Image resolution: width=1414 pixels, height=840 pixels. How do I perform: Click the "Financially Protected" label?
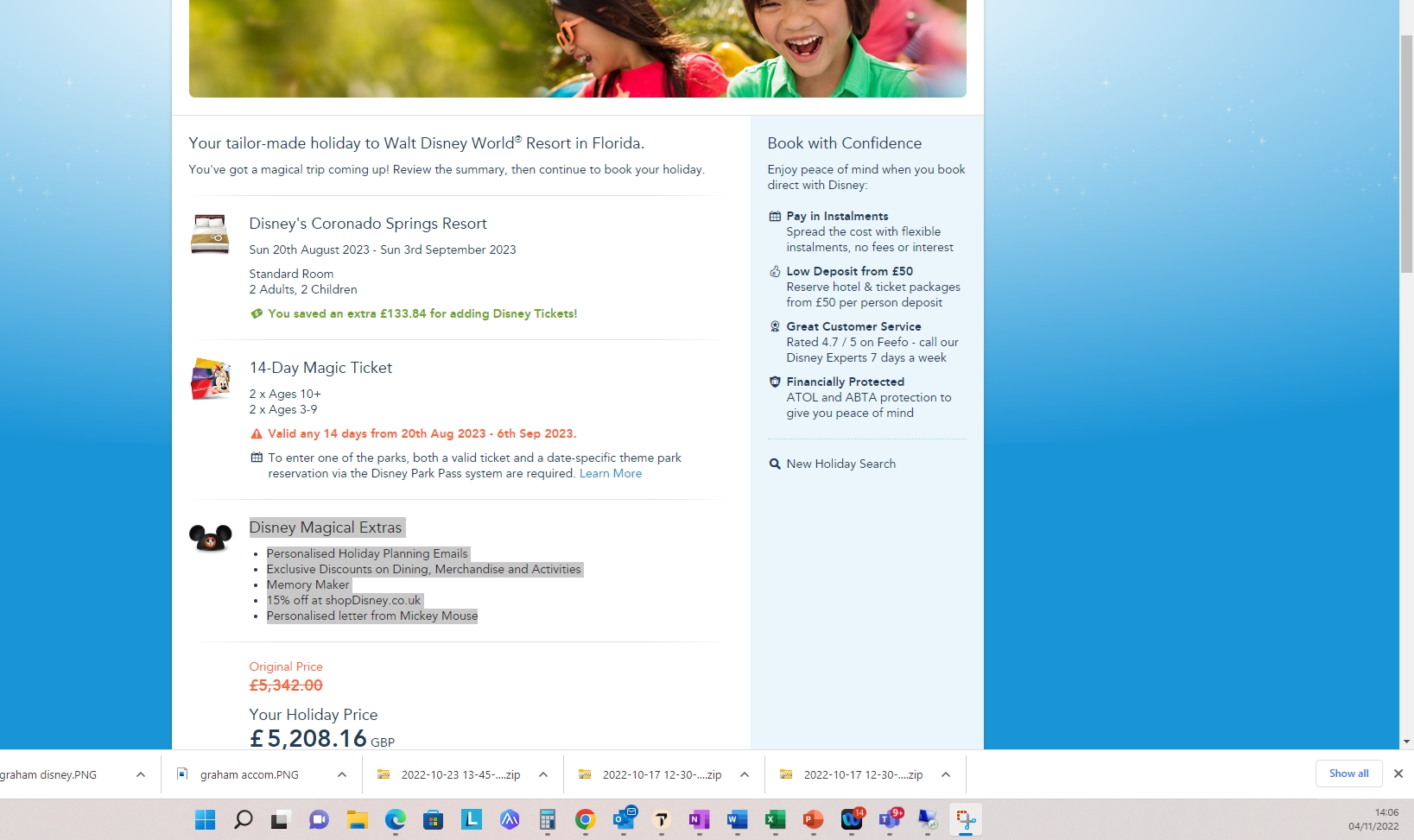846,382
